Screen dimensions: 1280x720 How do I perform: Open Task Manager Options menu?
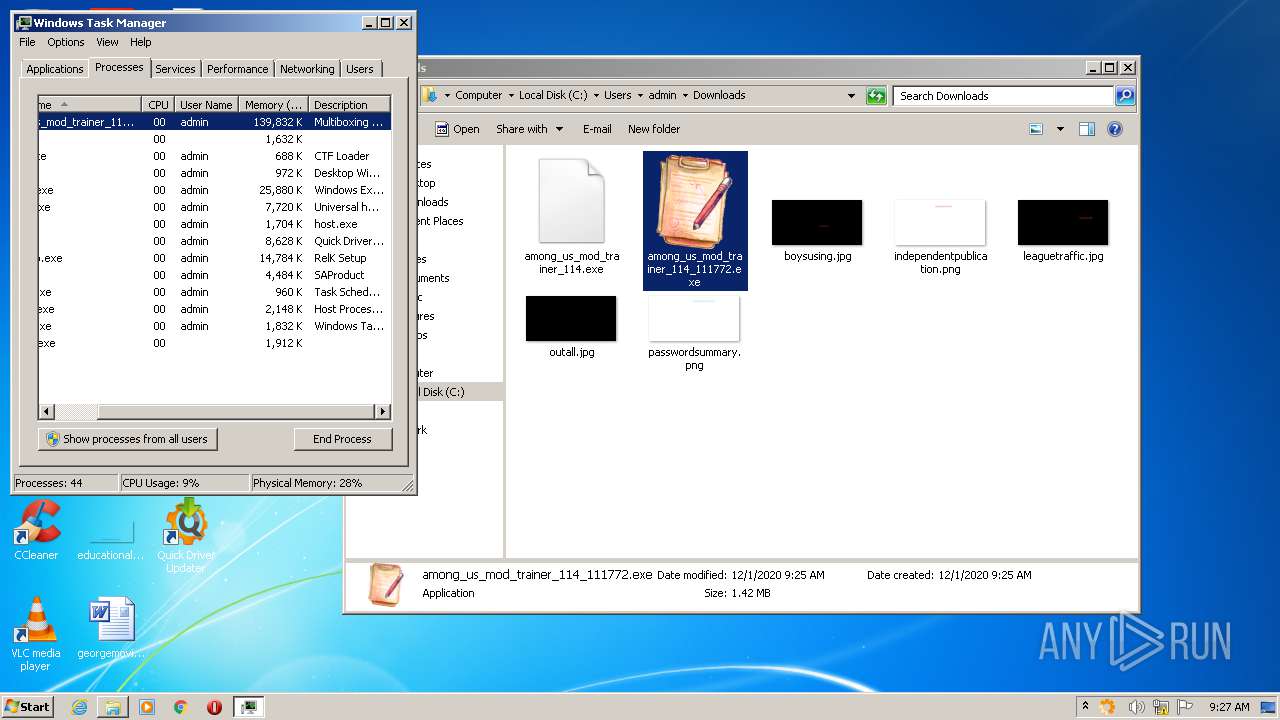click(66, 42)
